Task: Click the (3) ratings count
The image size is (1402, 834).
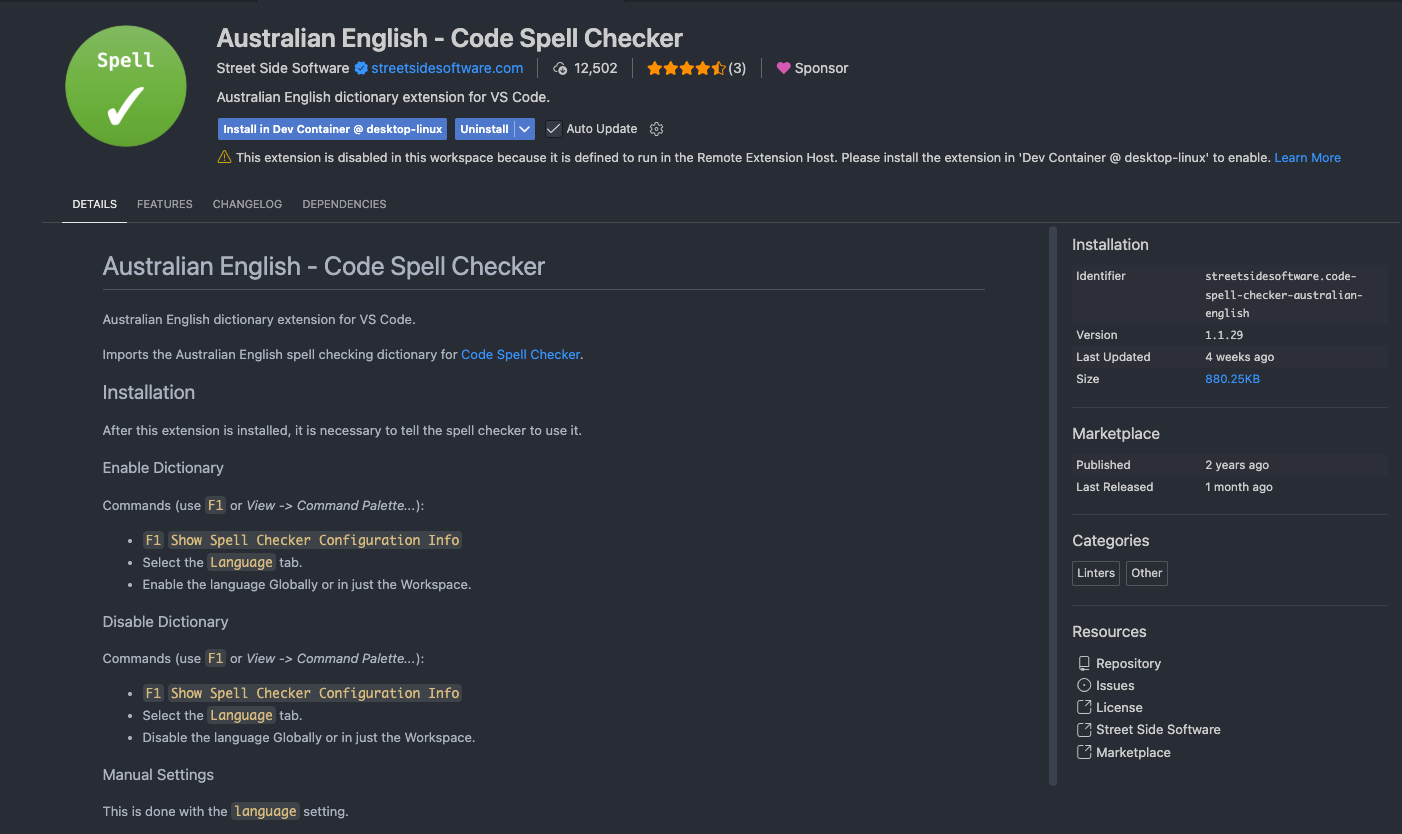Action: point(737,68)
